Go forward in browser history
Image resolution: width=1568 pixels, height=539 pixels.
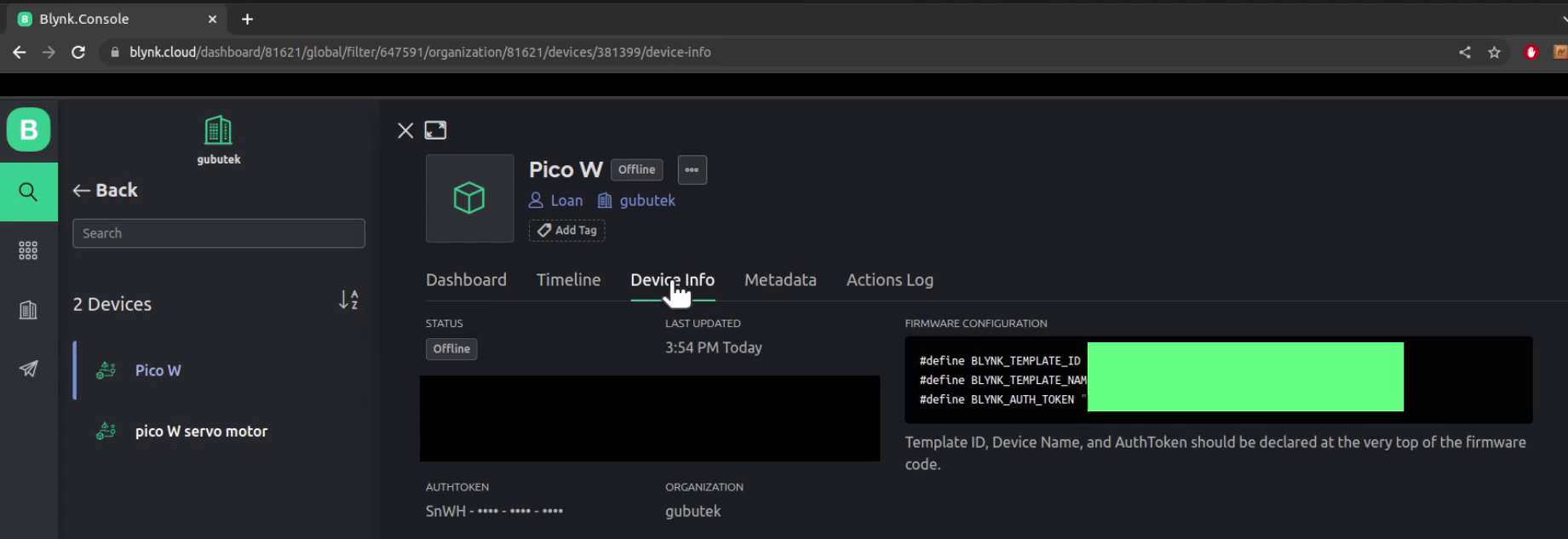[49, 52]
